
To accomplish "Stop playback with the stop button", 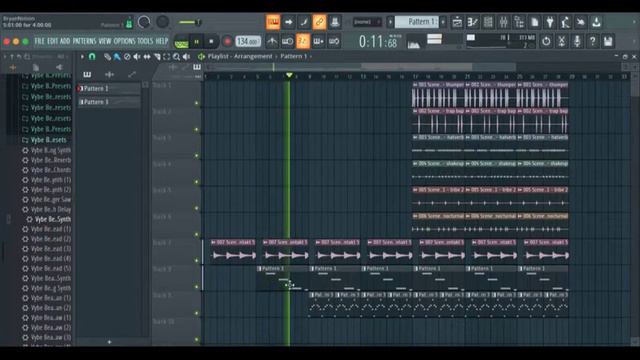I will [211, 41].
